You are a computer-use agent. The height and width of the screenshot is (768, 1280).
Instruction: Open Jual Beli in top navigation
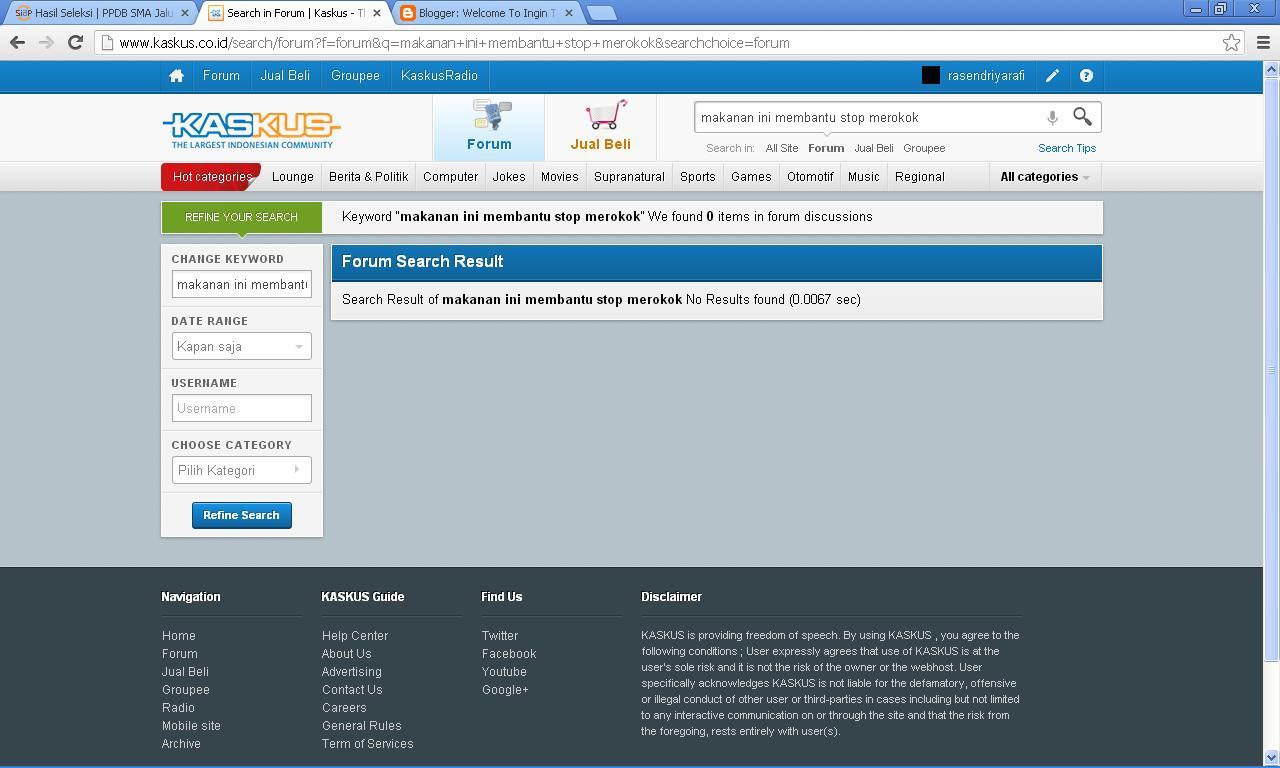[285, 76]
